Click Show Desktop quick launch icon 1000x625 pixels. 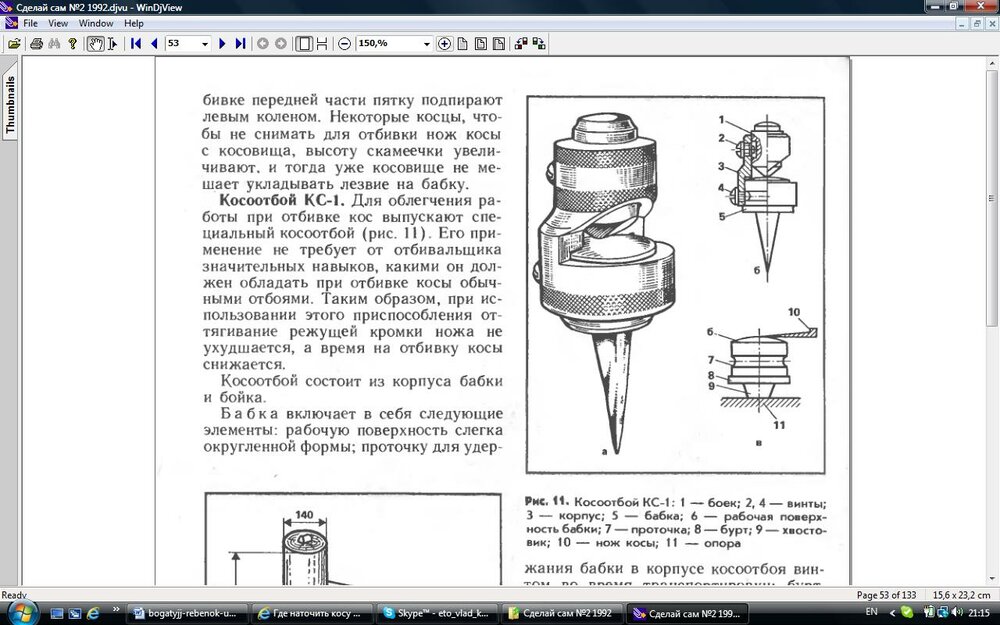(x=57, y=614)
